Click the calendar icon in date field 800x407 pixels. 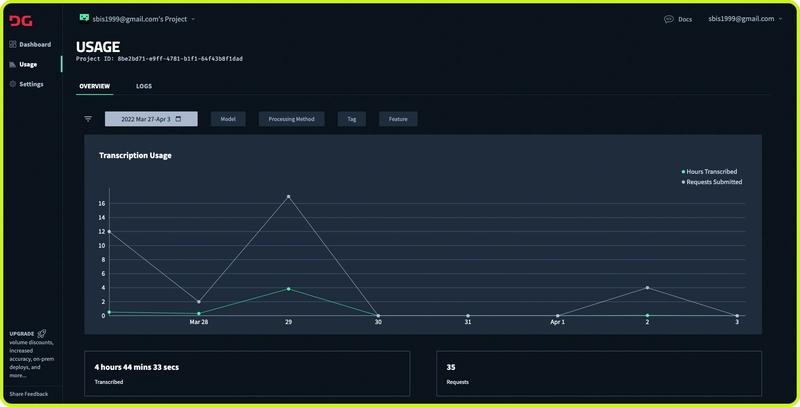coord(178,119)
